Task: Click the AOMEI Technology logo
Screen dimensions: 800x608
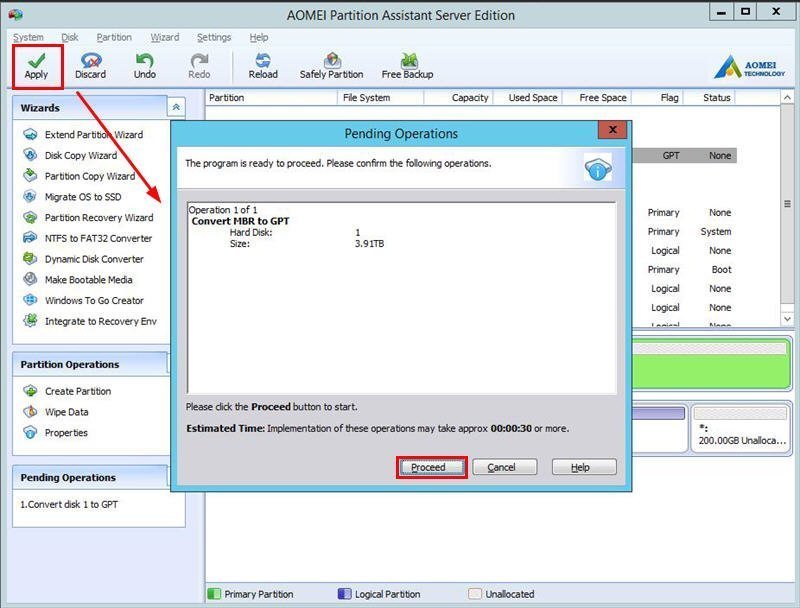Action: [749, 67]
